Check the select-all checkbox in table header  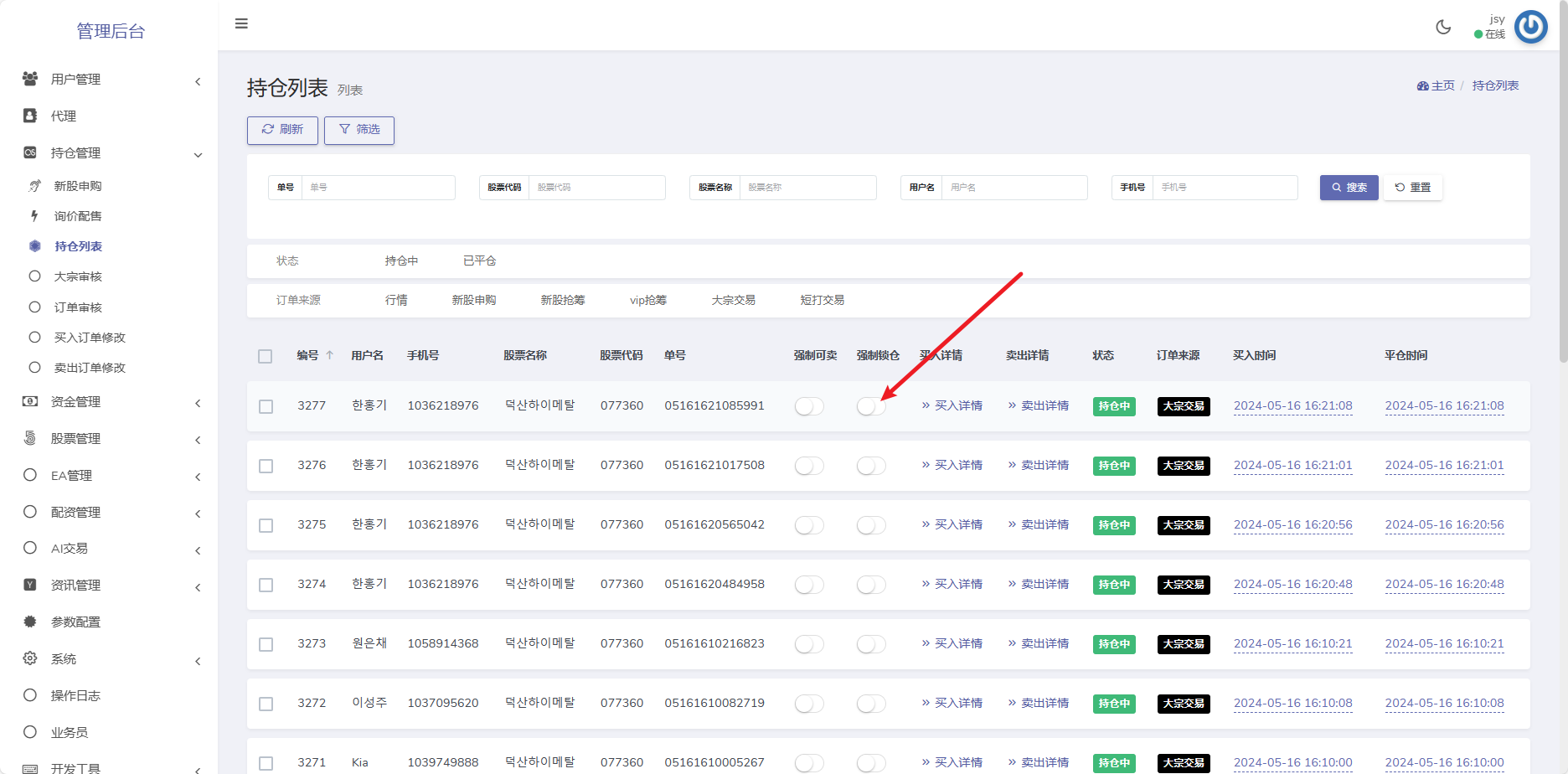[x=266, y=356]
